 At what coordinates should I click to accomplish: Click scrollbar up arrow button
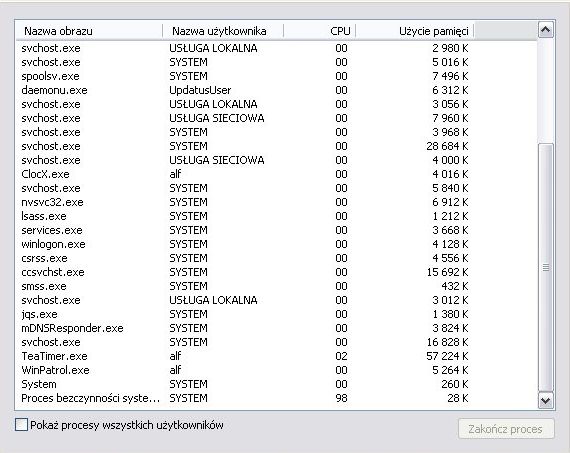[545, 30]
